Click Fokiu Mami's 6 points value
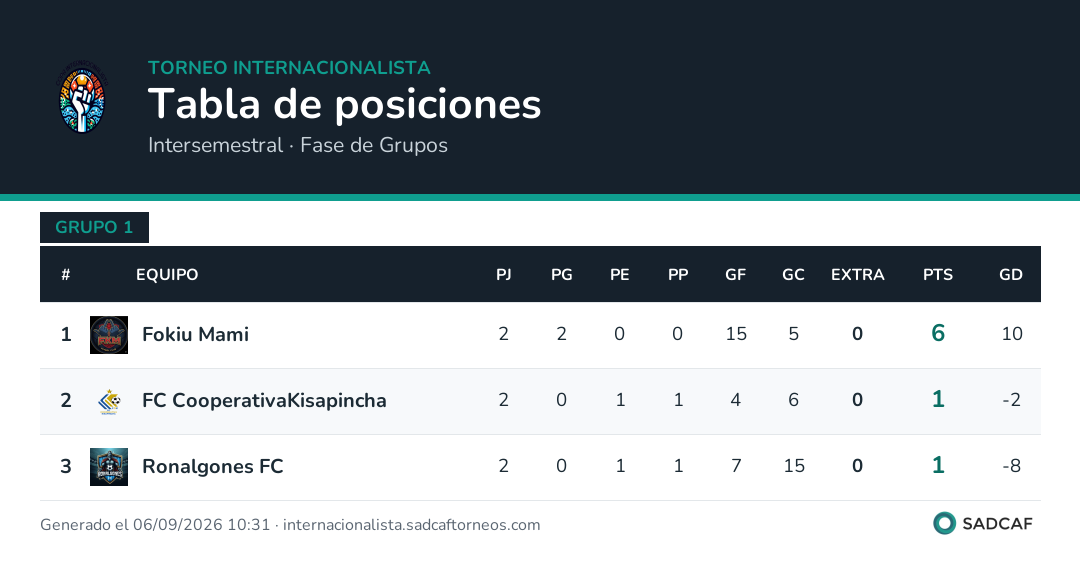Screen dimensions: 1080x576 tap(937, 333)
